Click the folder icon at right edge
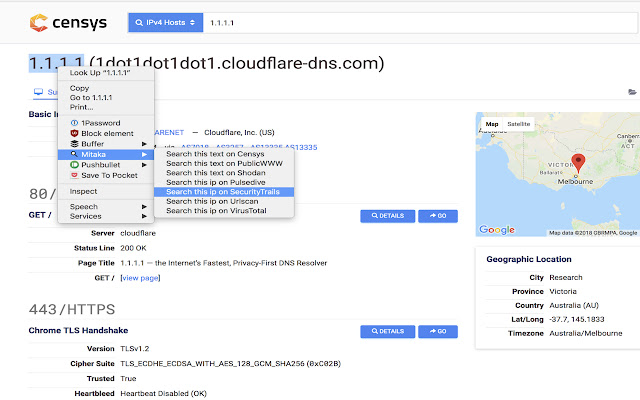This screenshot has width=640, height=400. pos(632,92)
